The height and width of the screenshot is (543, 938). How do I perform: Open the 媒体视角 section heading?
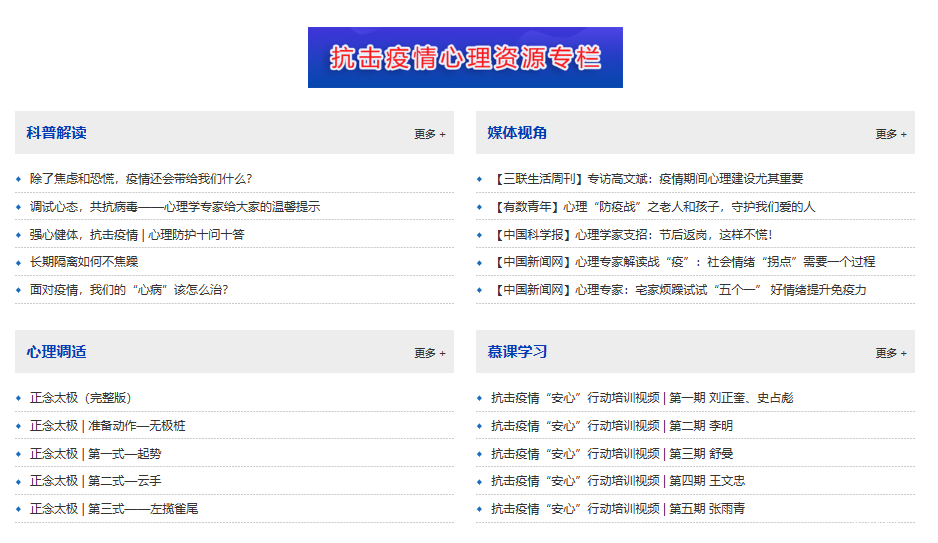pos(517,133)
